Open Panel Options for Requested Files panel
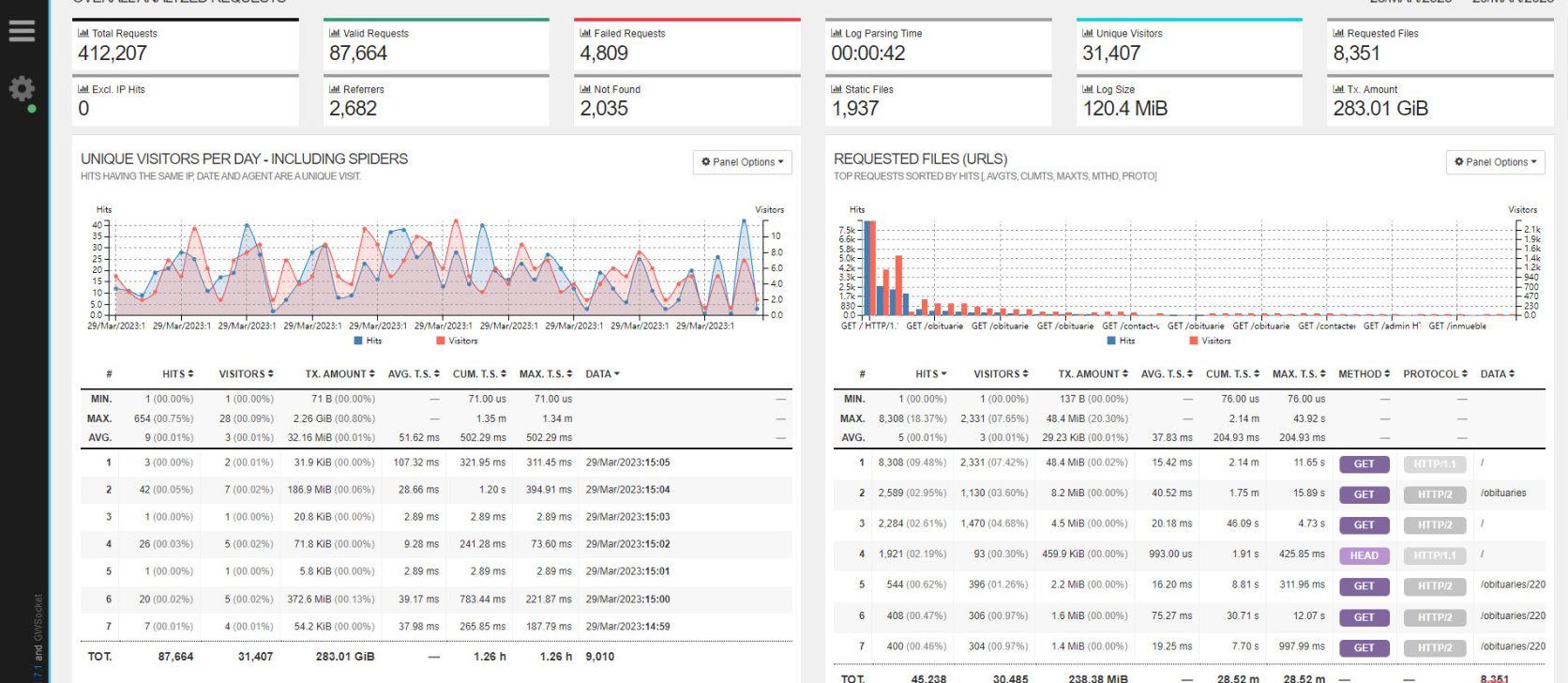The height and width of the screenshot is (683, 1568). (x=1496, y=162)
